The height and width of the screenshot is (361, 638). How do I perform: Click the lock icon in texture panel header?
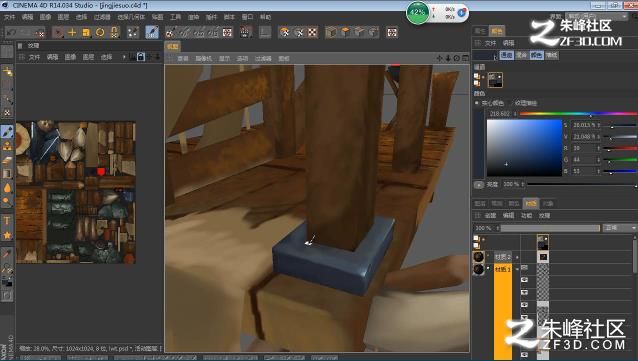tap(140, 57)
